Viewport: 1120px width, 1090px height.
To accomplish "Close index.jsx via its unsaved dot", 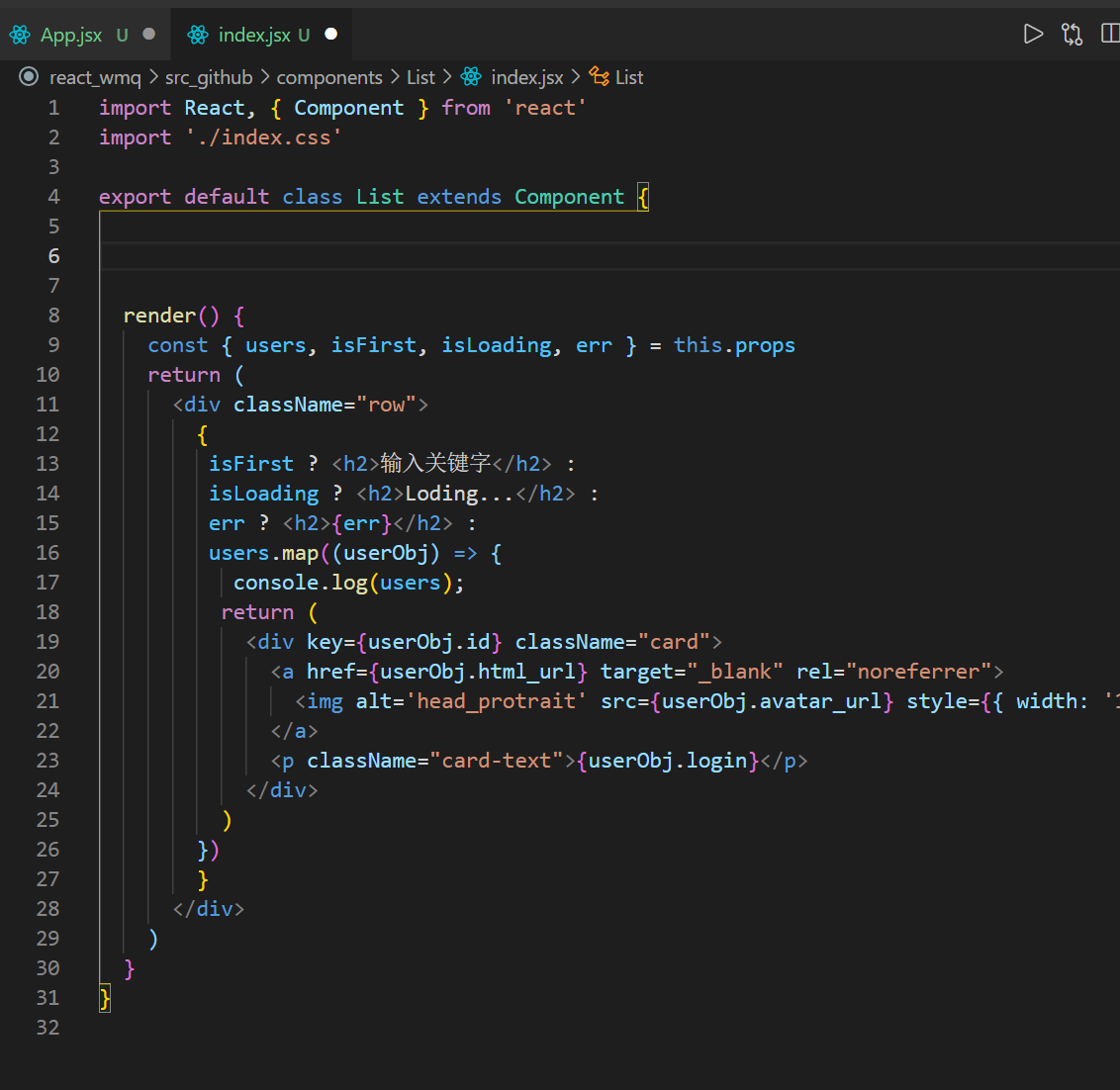I will 331,34.
